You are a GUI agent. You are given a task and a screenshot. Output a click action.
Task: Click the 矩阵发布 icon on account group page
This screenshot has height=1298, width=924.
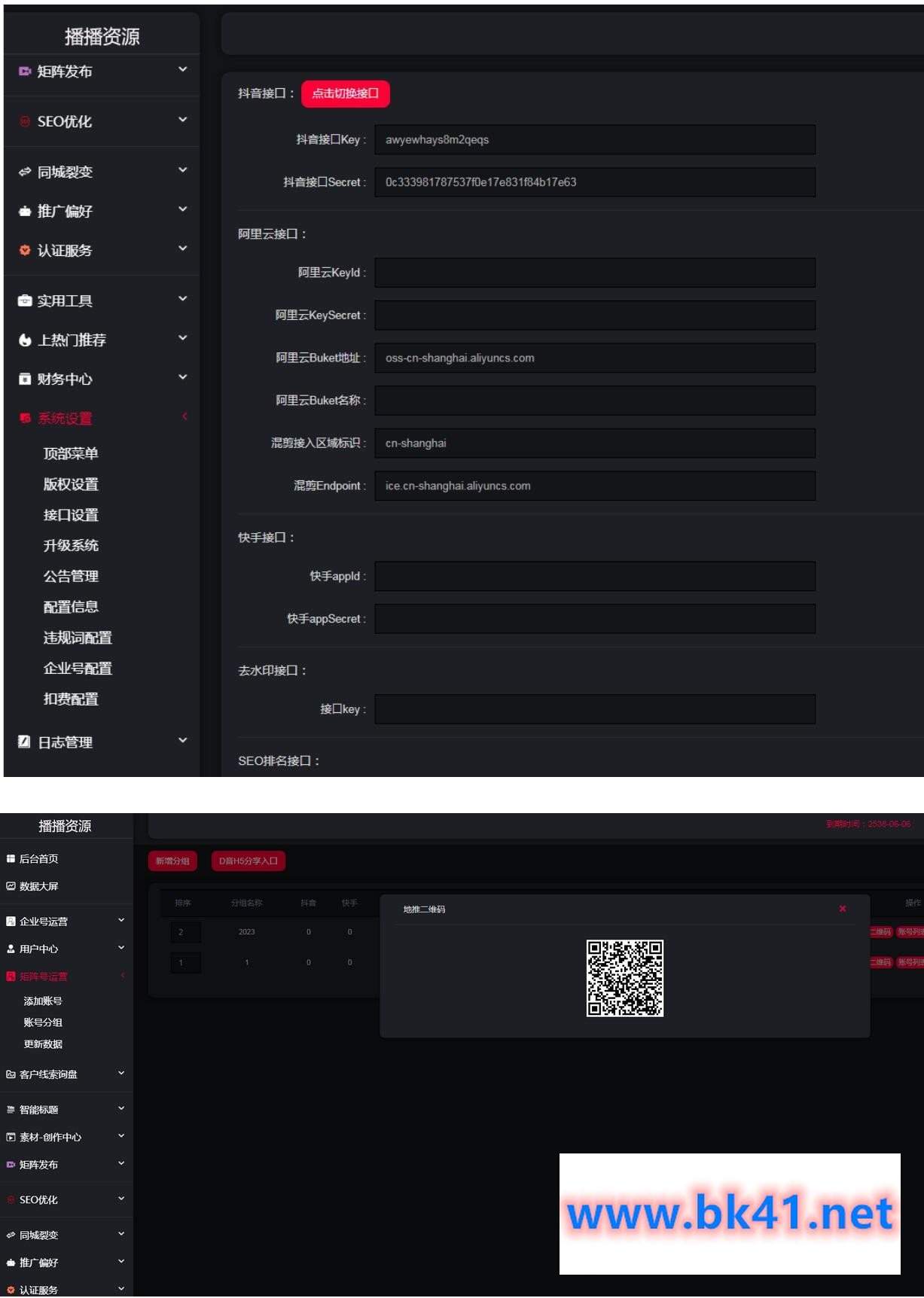[x=11, y=1165]
